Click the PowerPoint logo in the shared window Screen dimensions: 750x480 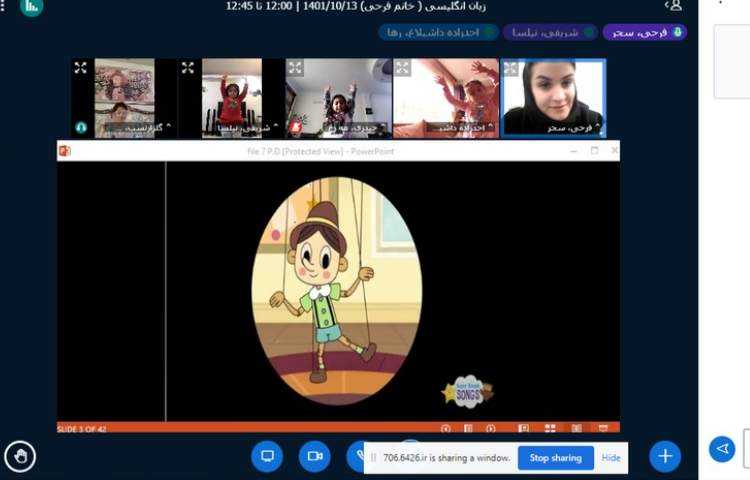pos(65,151)
